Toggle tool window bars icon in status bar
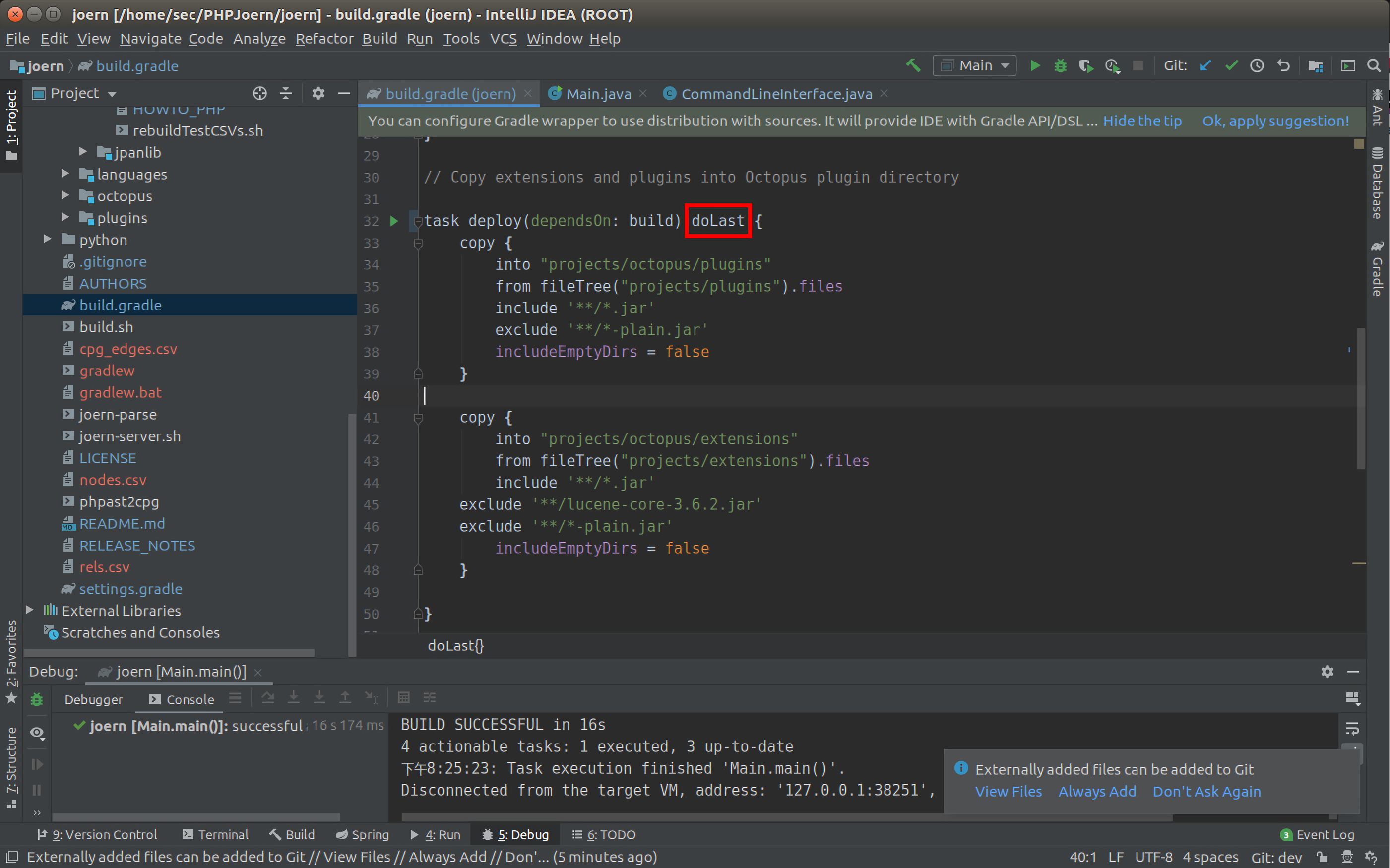 (x=11, y=857)
